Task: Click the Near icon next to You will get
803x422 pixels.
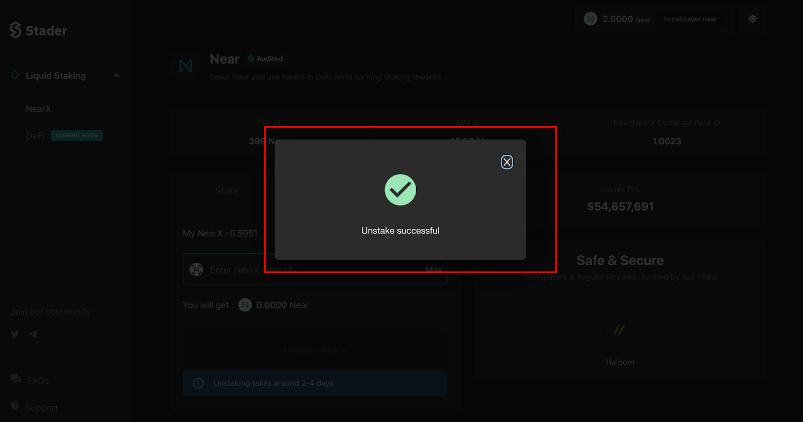Action: (245, 305)
